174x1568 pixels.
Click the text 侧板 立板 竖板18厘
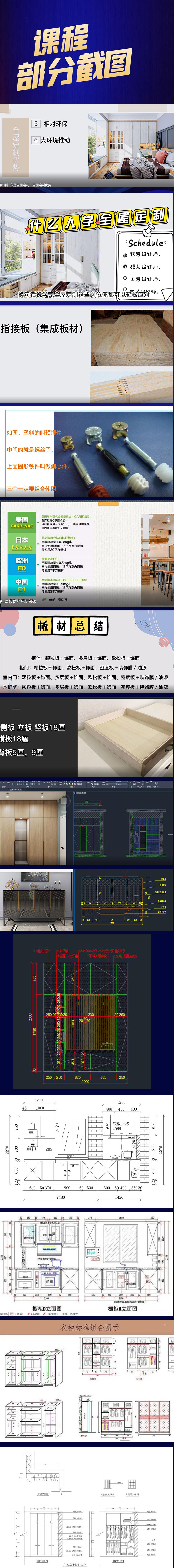[x=33, y=727]
